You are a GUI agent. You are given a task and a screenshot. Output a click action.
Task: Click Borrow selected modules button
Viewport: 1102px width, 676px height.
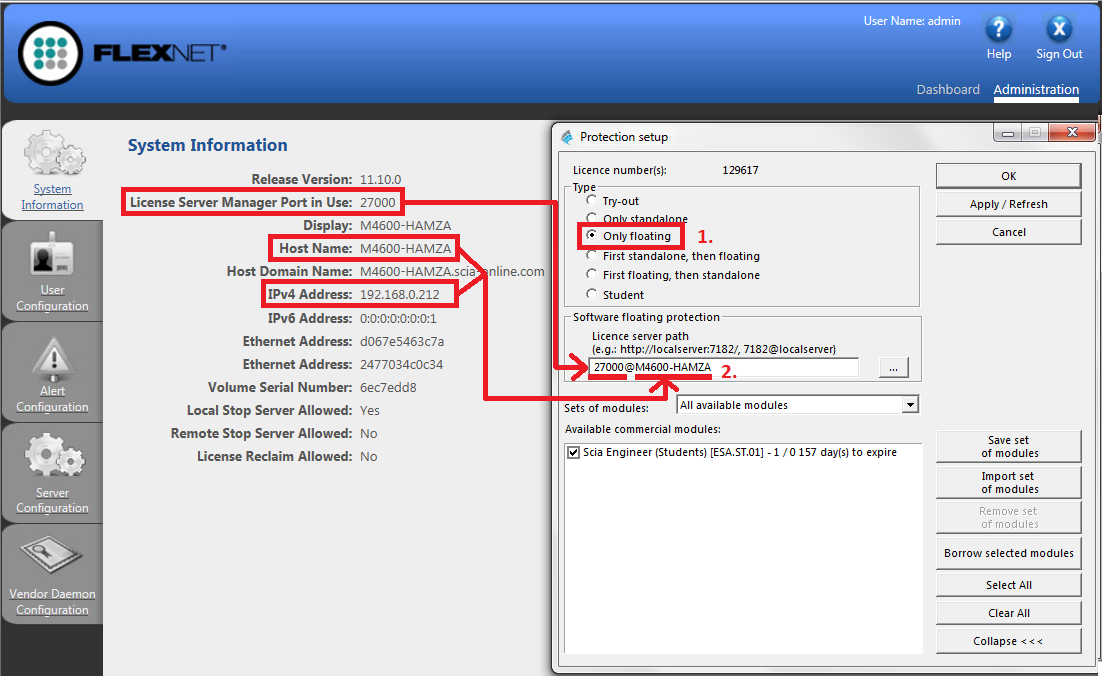(1008, 553)
